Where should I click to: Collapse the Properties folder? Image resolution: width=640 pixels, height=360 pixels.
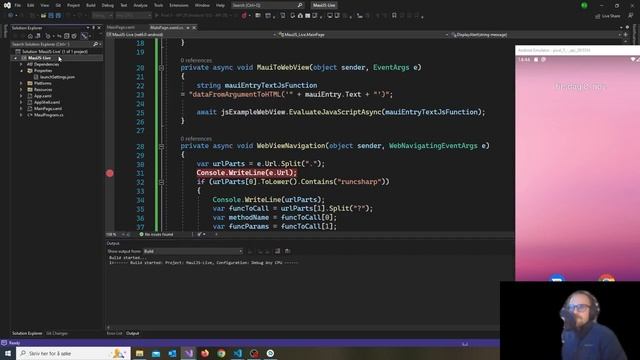coord(21,71)
